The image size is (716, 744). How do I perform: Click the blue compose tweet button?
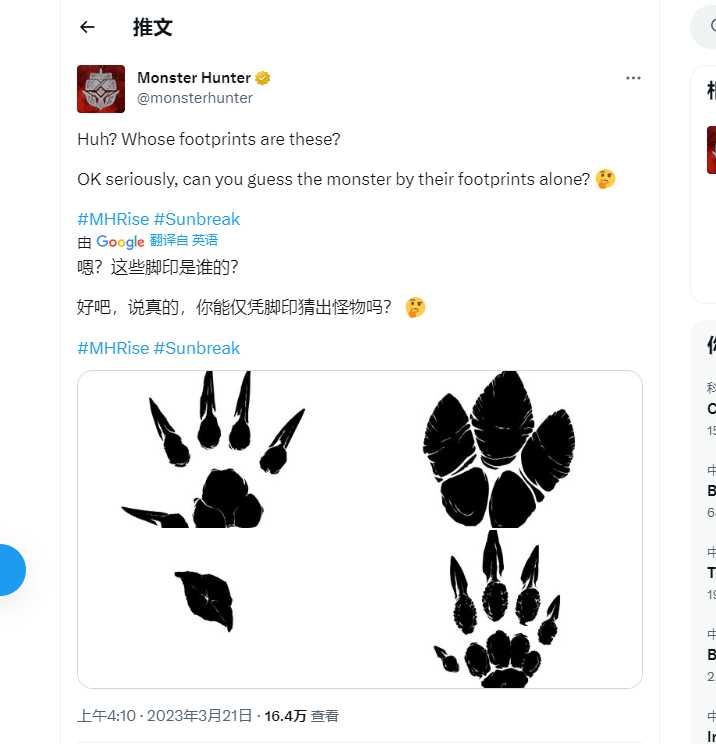point(10,570)
